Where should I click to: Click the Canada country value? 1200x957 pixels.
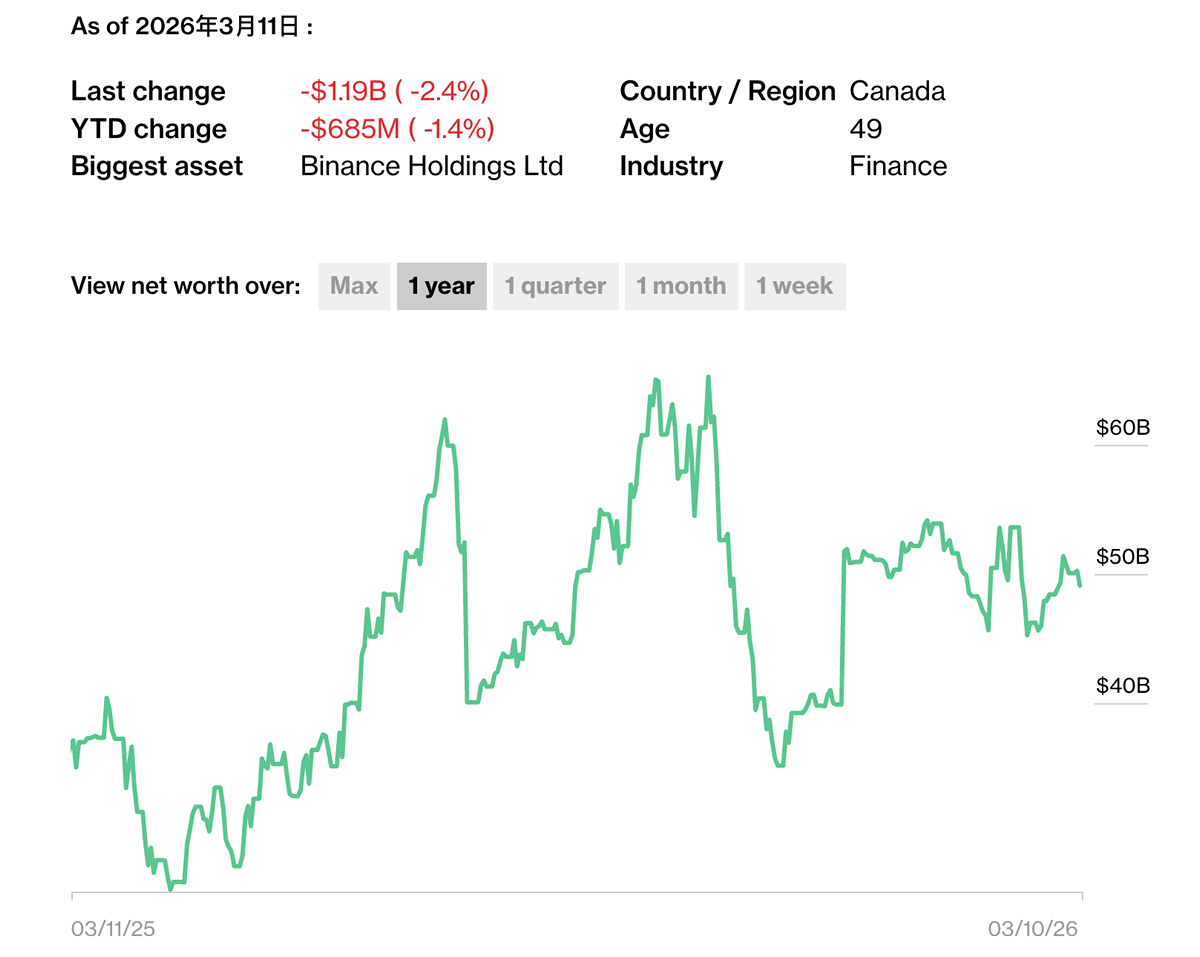pyautogui.click(x=897, y=91)
